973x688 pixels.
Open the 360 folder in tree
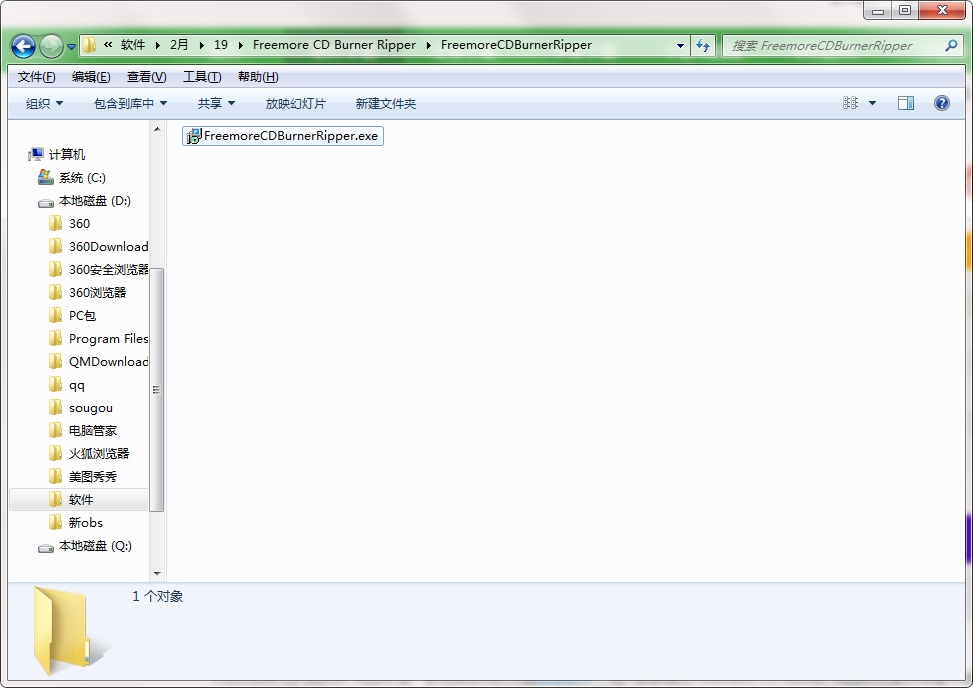click(70, 223)
